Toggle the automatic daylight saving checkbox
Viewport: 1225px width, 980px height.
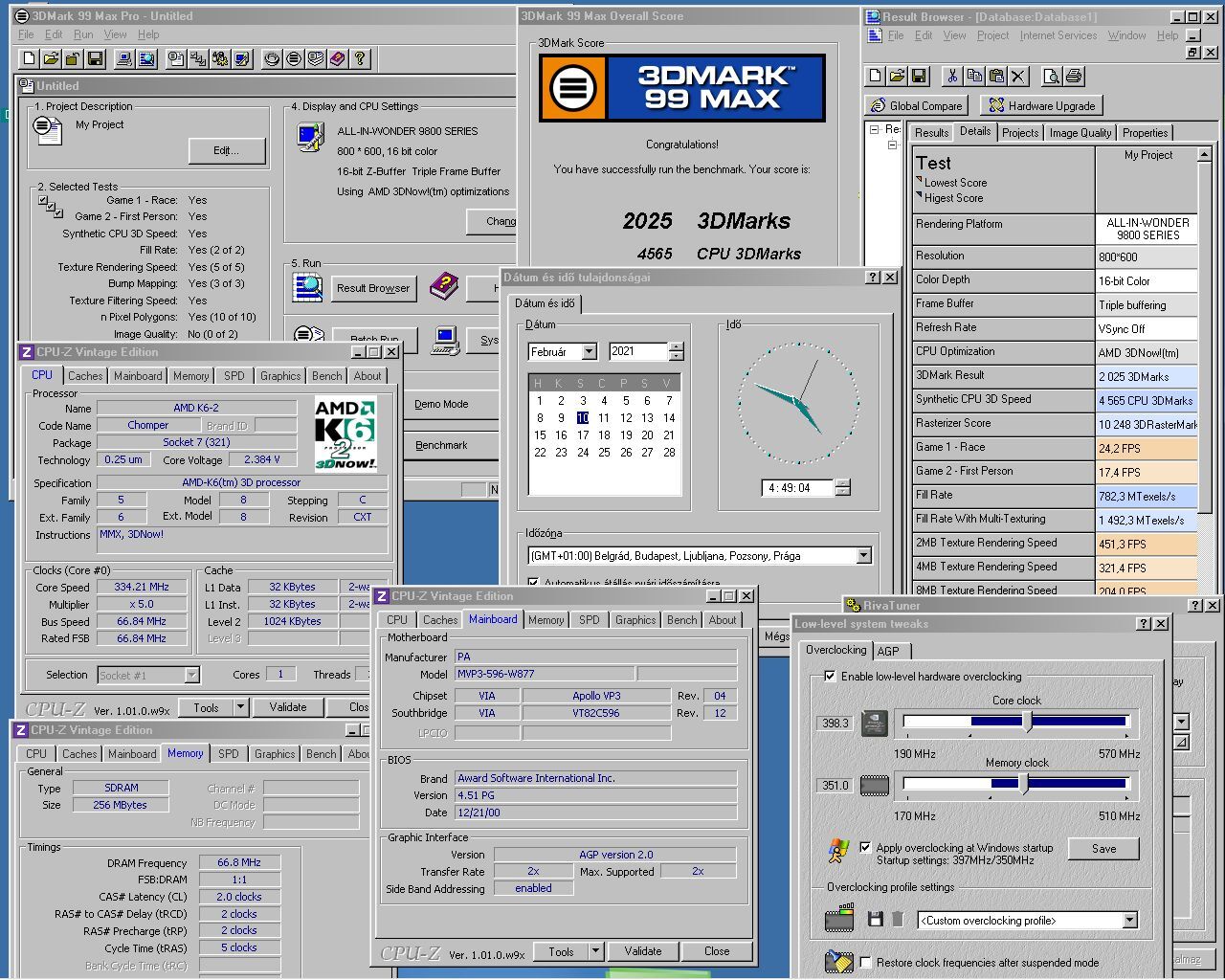coord(534,582)
